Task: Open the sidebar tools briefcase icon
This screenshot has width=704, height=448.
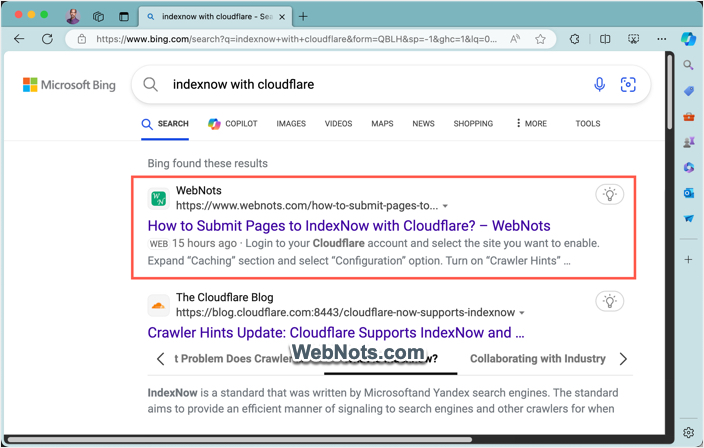Action: [x=689, y=117]
